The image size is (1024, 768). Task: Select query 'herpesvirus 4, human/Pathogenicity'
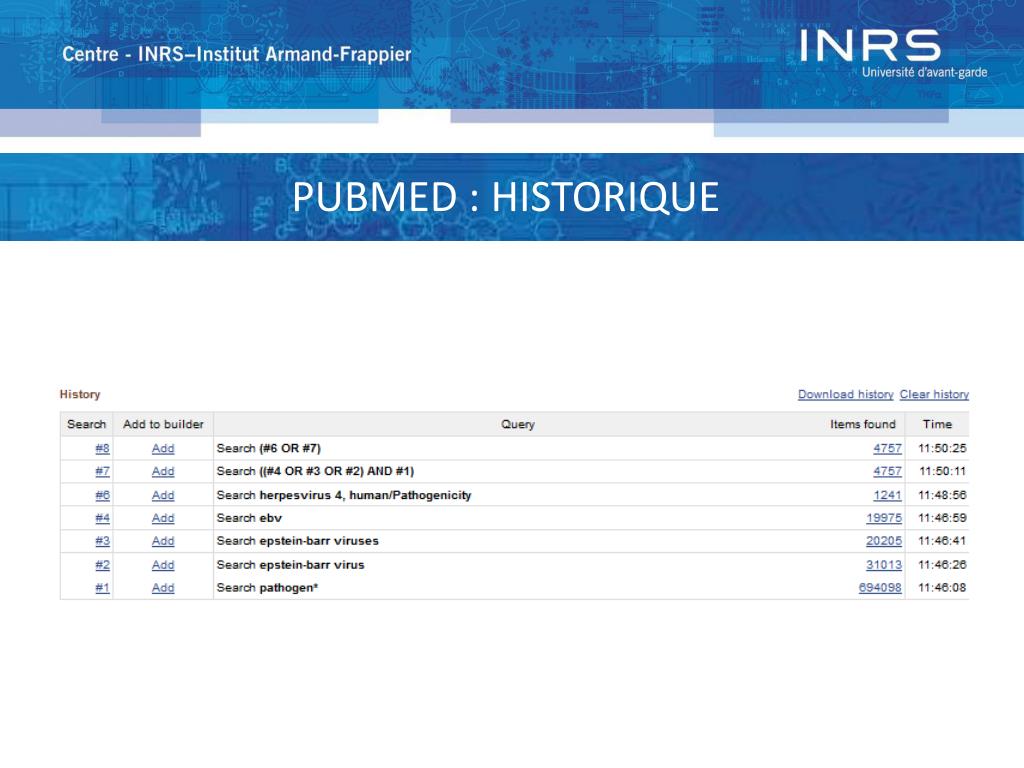365,495
